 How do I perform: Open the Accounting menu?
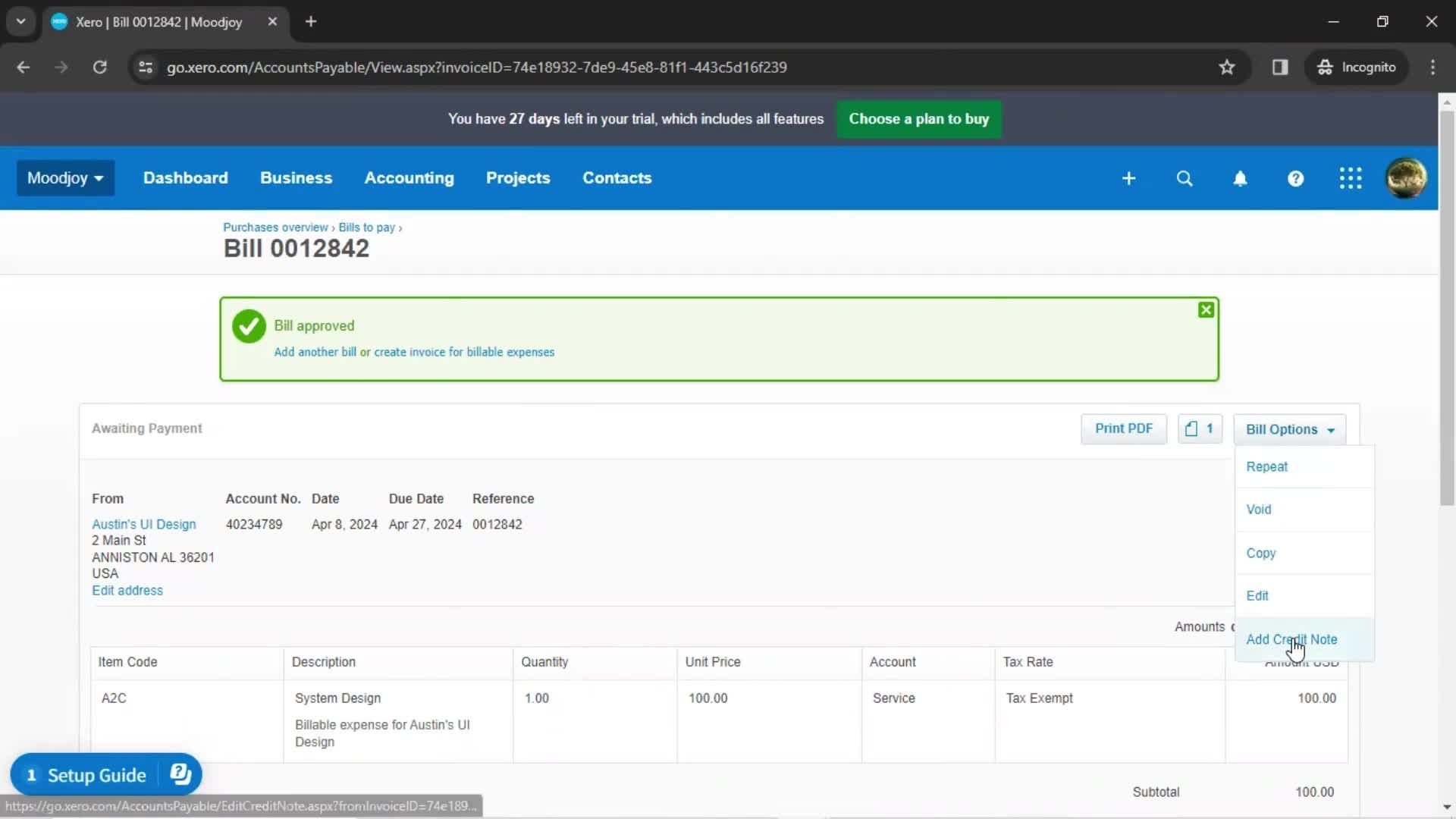[409, 178]
